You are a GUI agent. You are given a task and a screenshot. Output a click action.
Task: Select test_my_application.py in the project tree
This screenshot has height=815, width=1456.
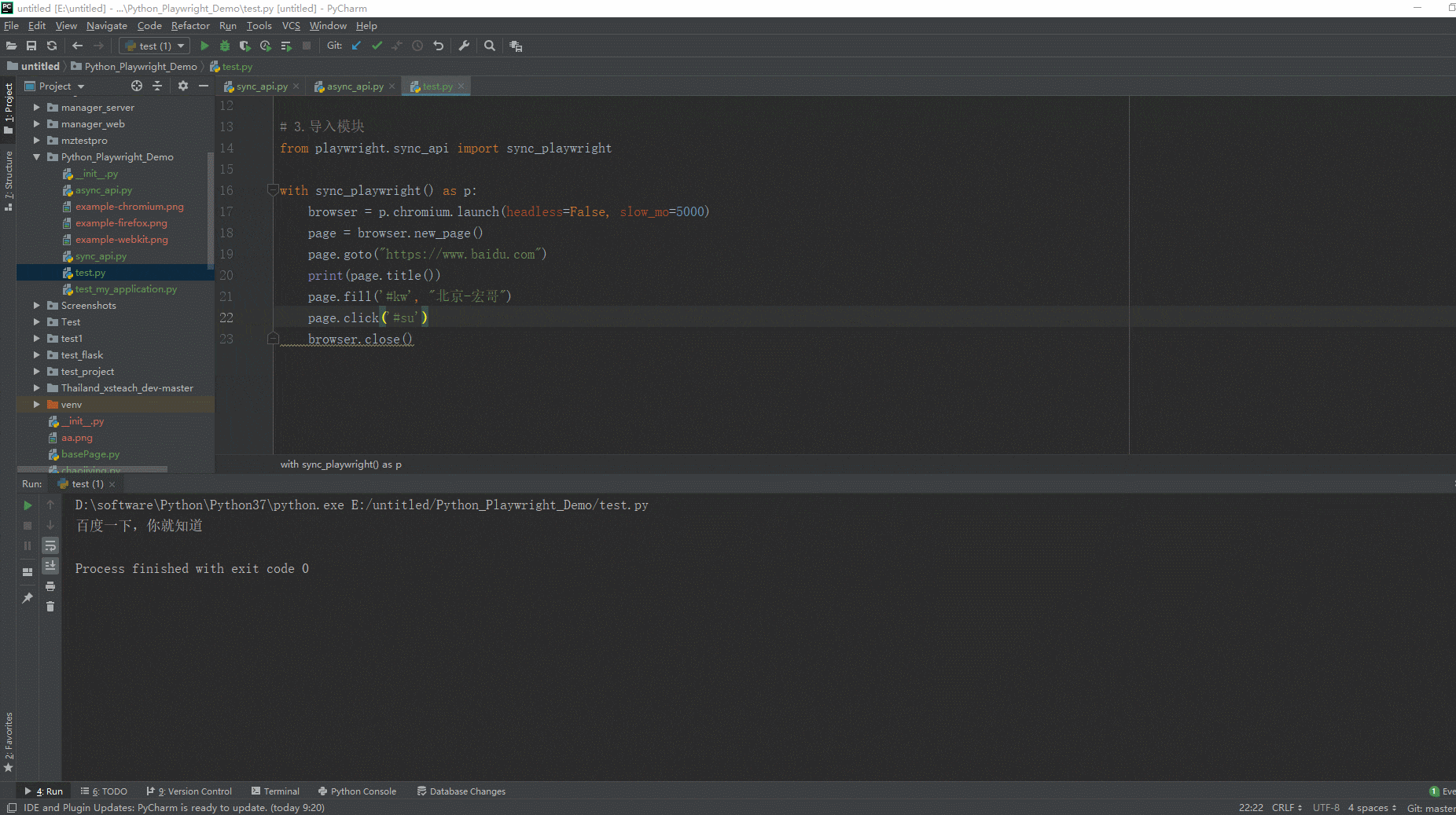click(126, 289)
